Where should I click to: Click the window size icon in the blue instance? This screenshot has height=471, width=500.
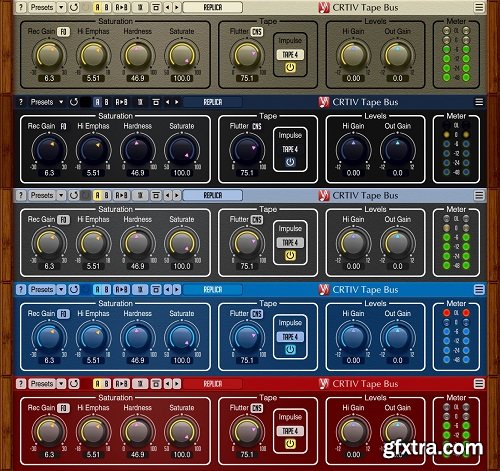pos(156,289)
